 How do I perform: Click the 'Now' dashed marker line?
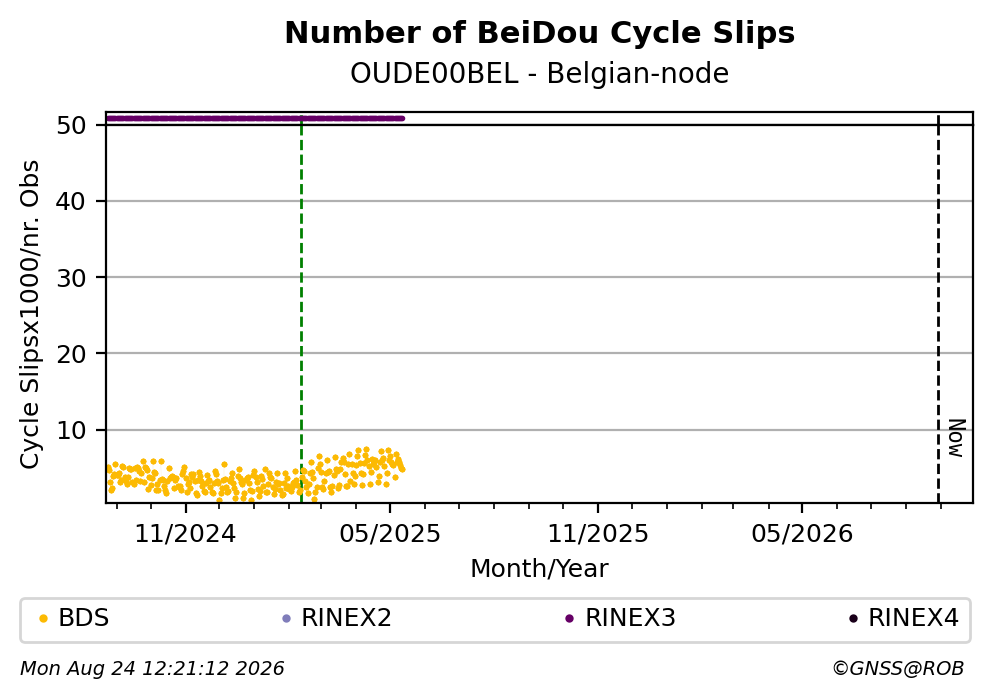[938, 308]
